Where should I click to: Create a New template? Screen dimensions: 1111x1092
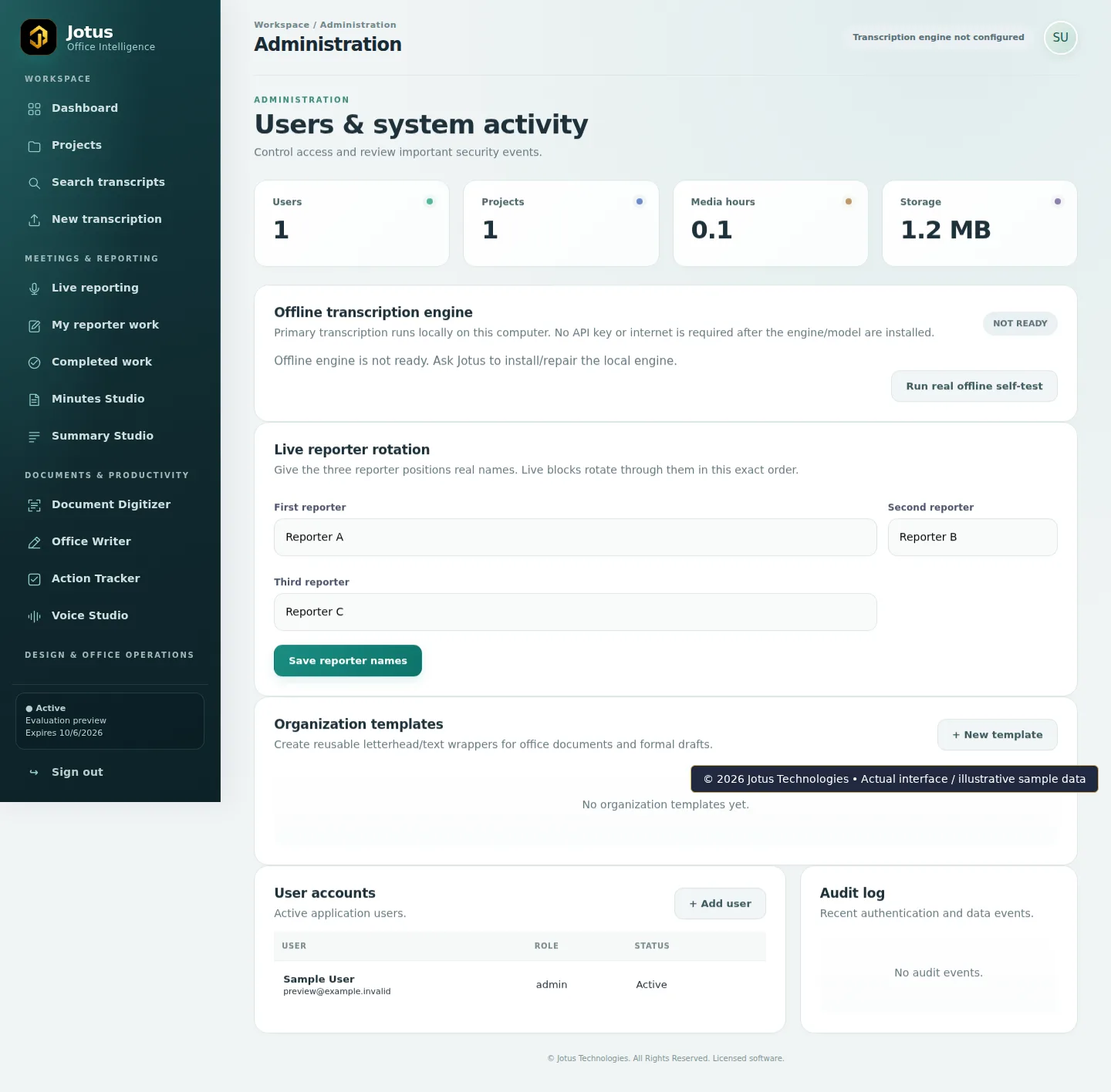coord(997,735)
